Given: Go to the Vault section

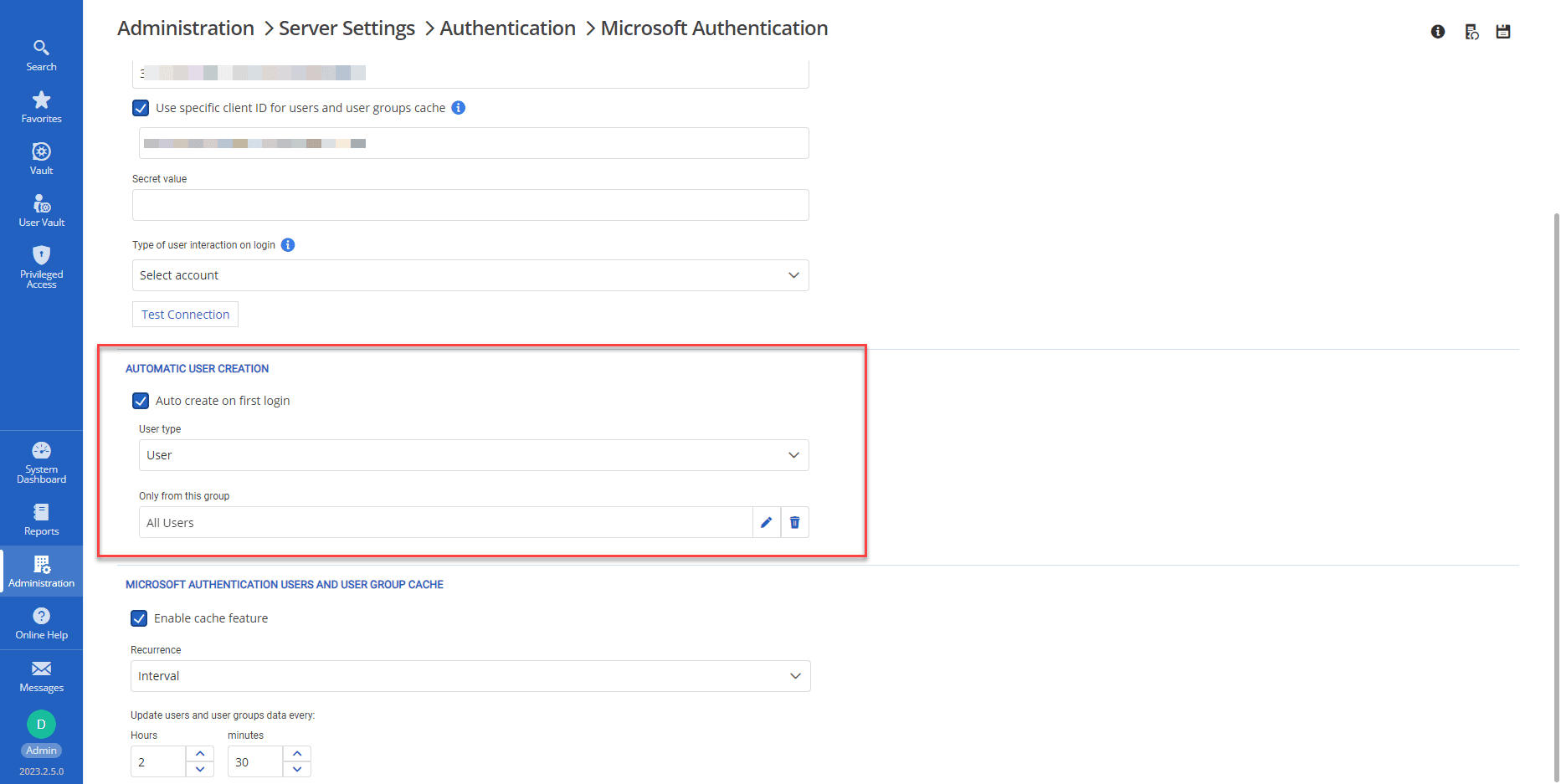Looking at the screenshot, I should point(41,159).
